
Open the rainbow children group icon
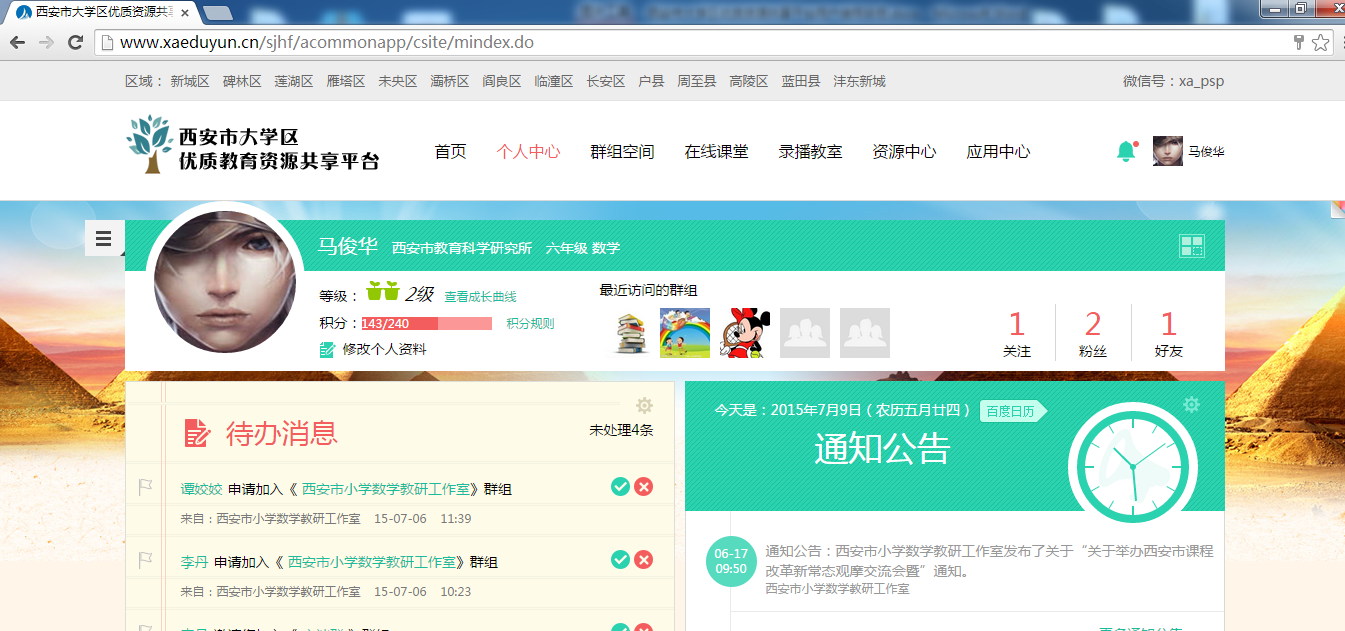point(685,333)
